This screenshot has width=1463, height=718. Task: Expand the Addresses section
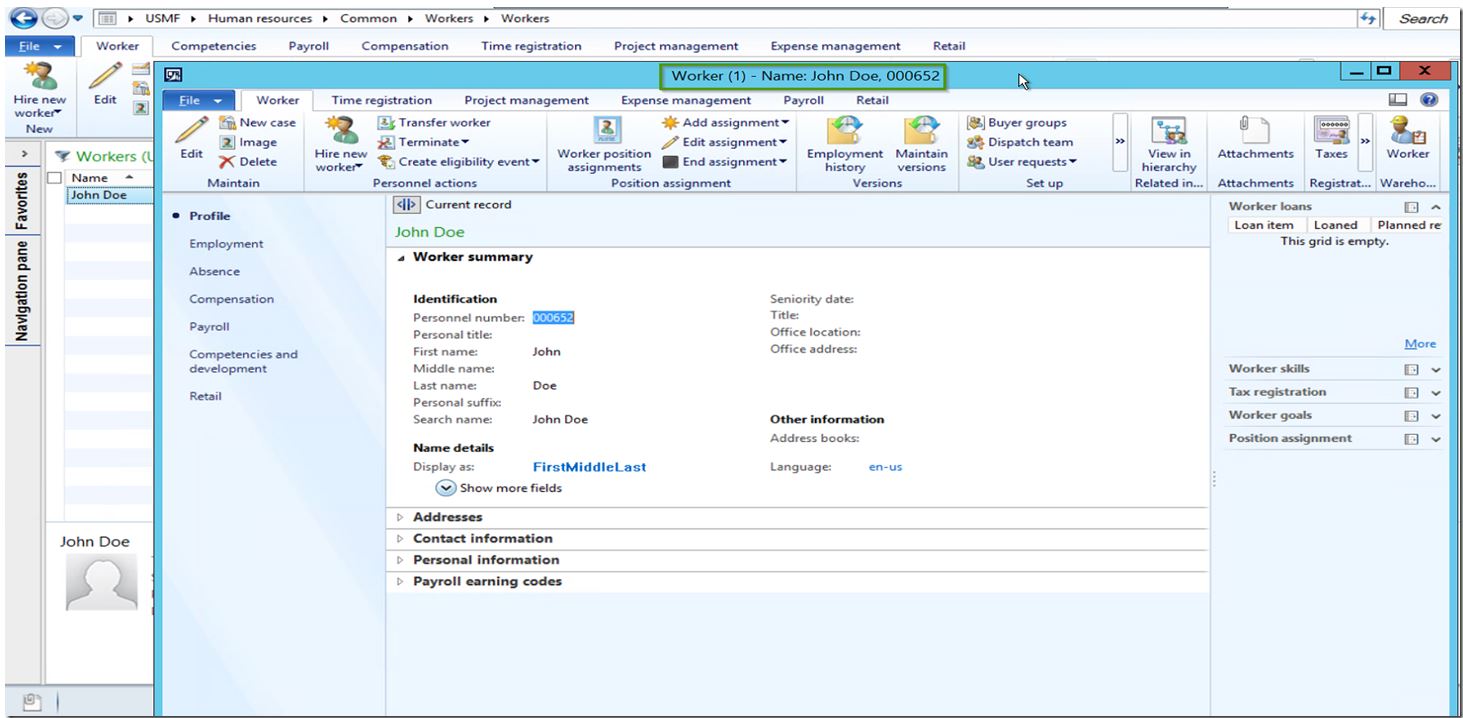(x=447, y=517)
